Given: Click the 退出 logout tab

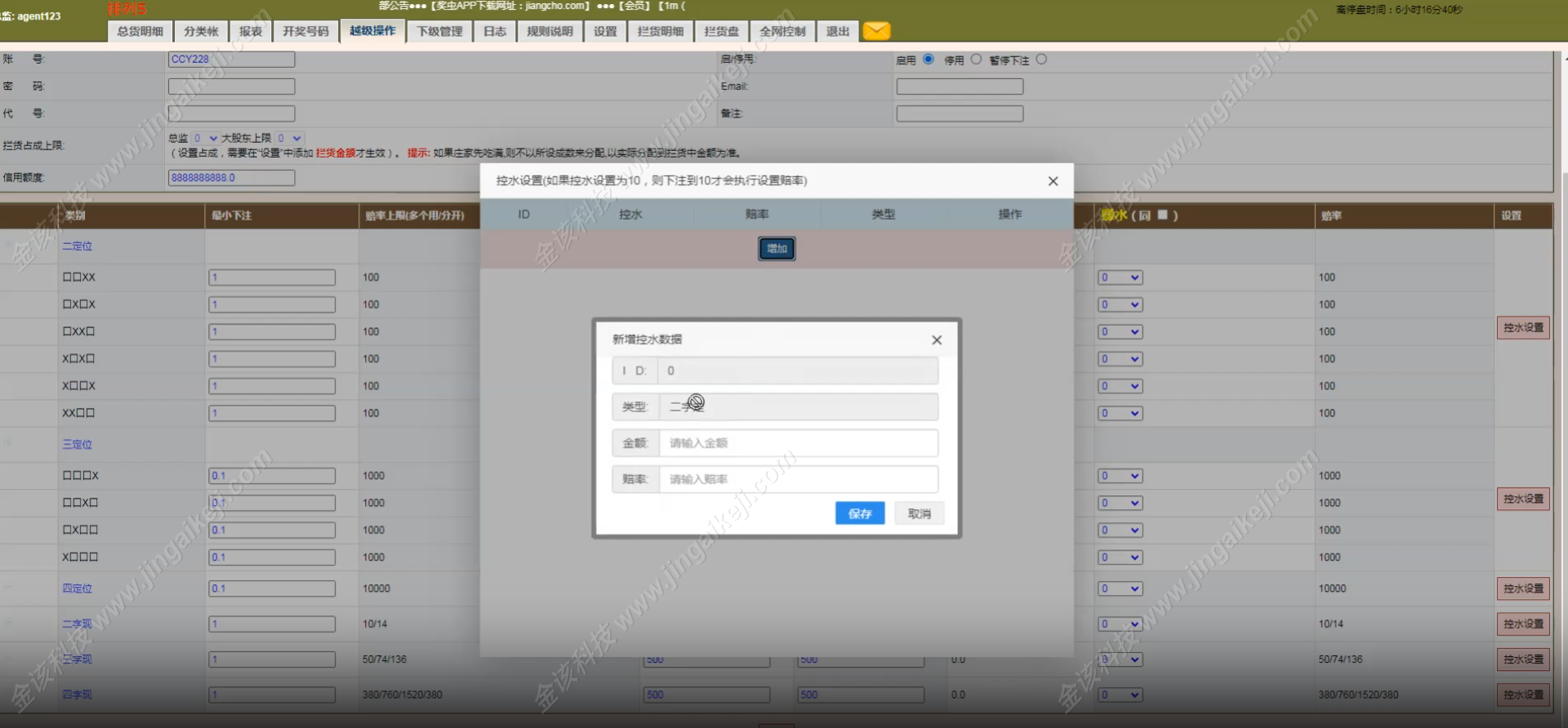Looking at the screenshot, I should [837, 31].
